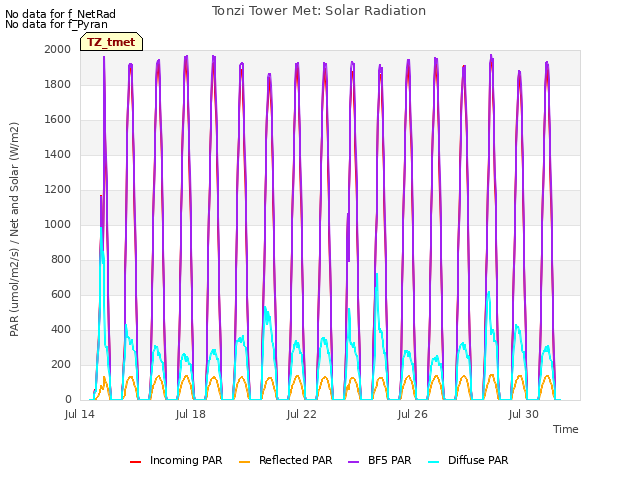Click the TZ_tmet label box

point(111,42)
